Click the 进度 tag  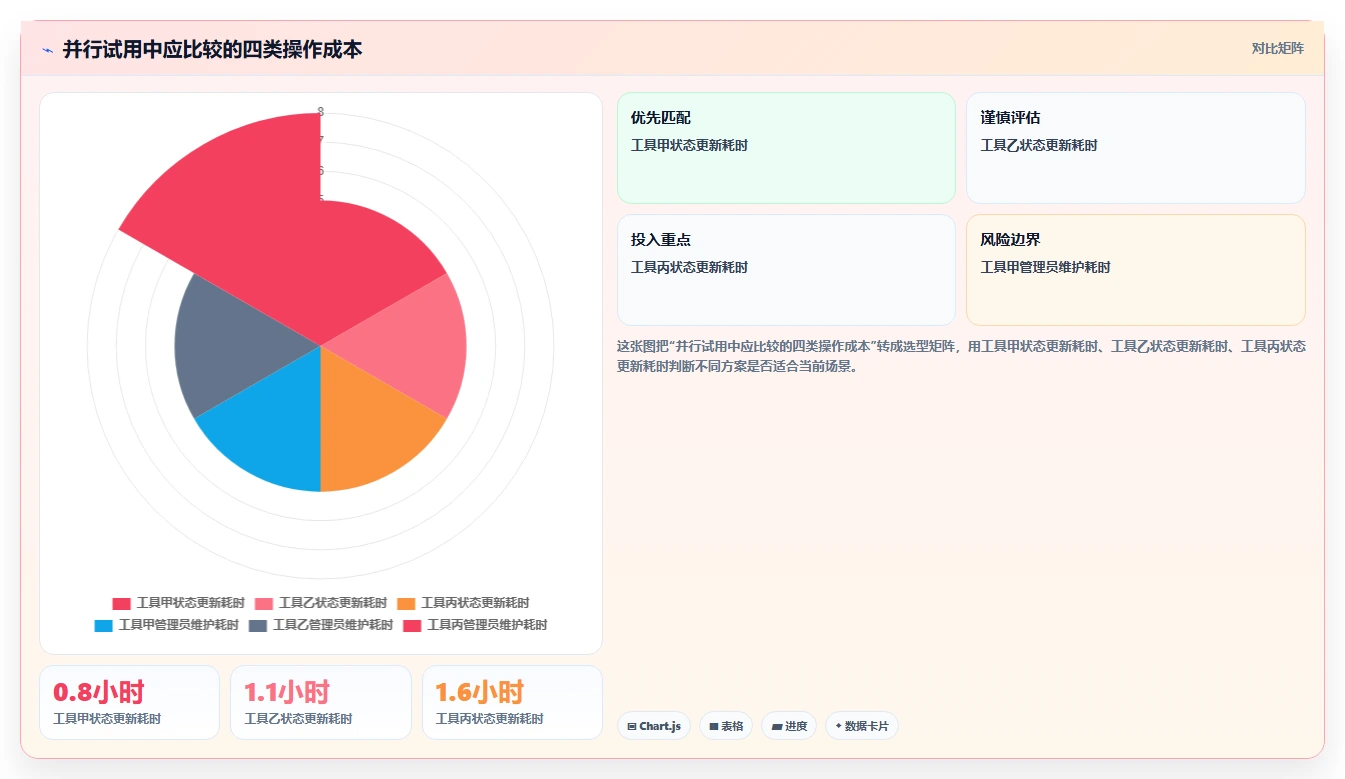(x=789, y=726)
